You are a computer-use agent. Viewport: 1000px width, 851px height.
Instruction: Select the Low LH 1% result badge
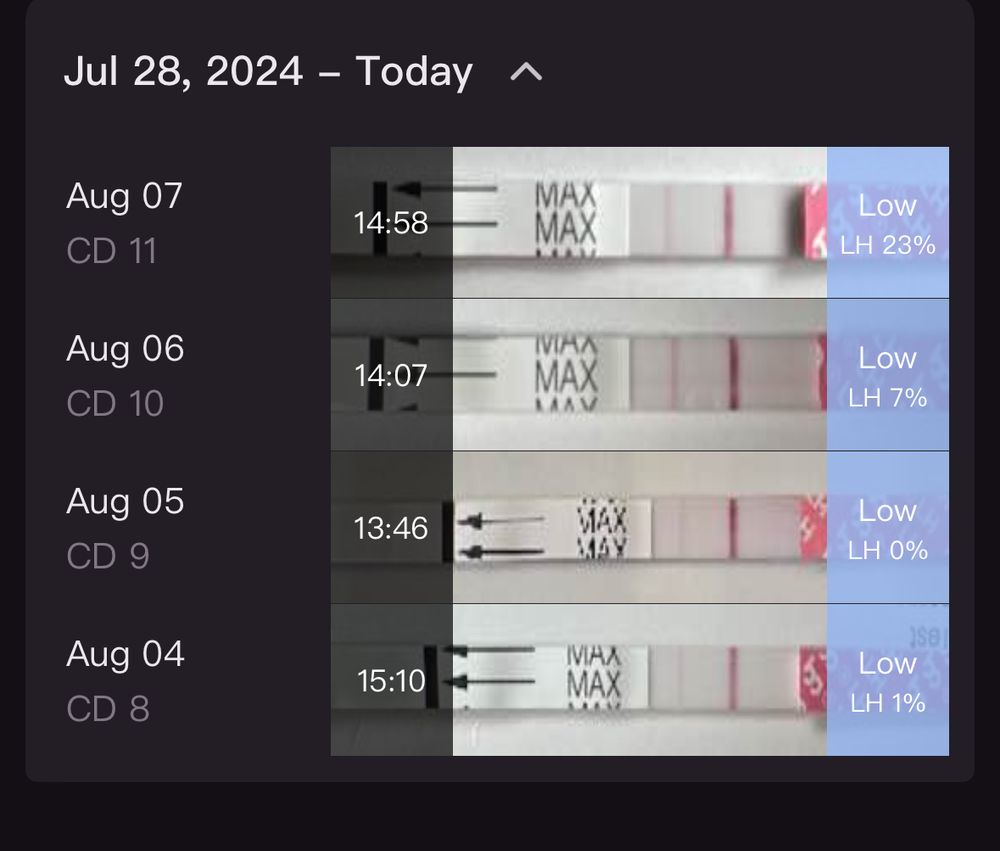tap(888, 681)
